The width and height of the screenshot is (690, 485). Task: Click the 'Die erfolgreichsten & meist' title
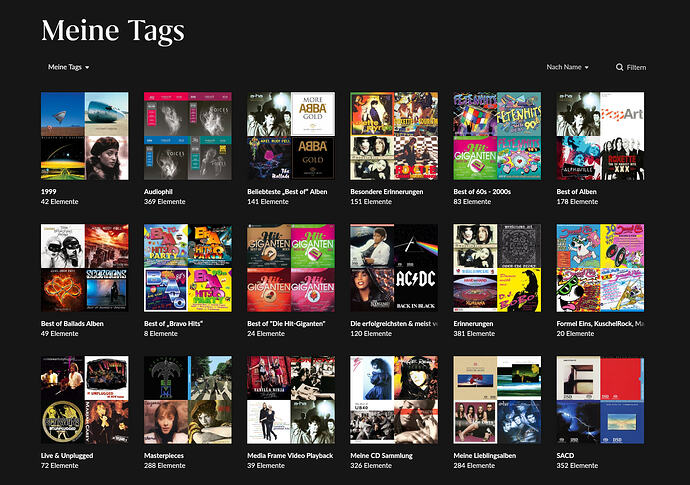coord(394,323)
